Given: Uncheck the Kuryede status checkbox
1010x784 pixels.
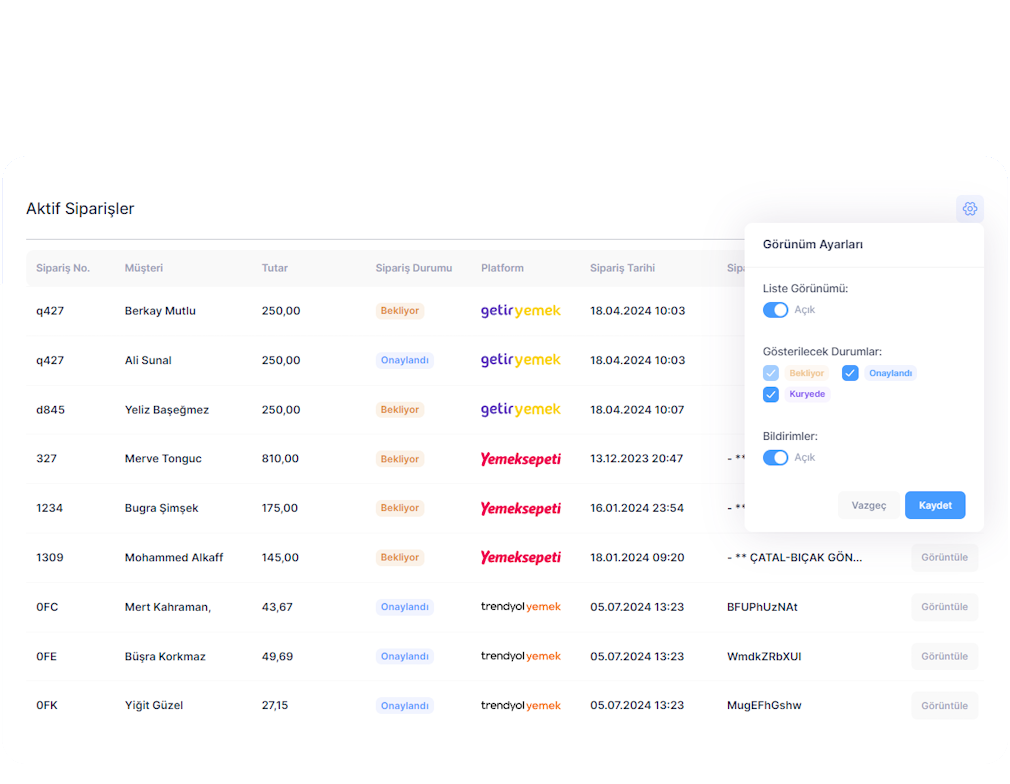Looking at the screenshot, I should point(771,395).
